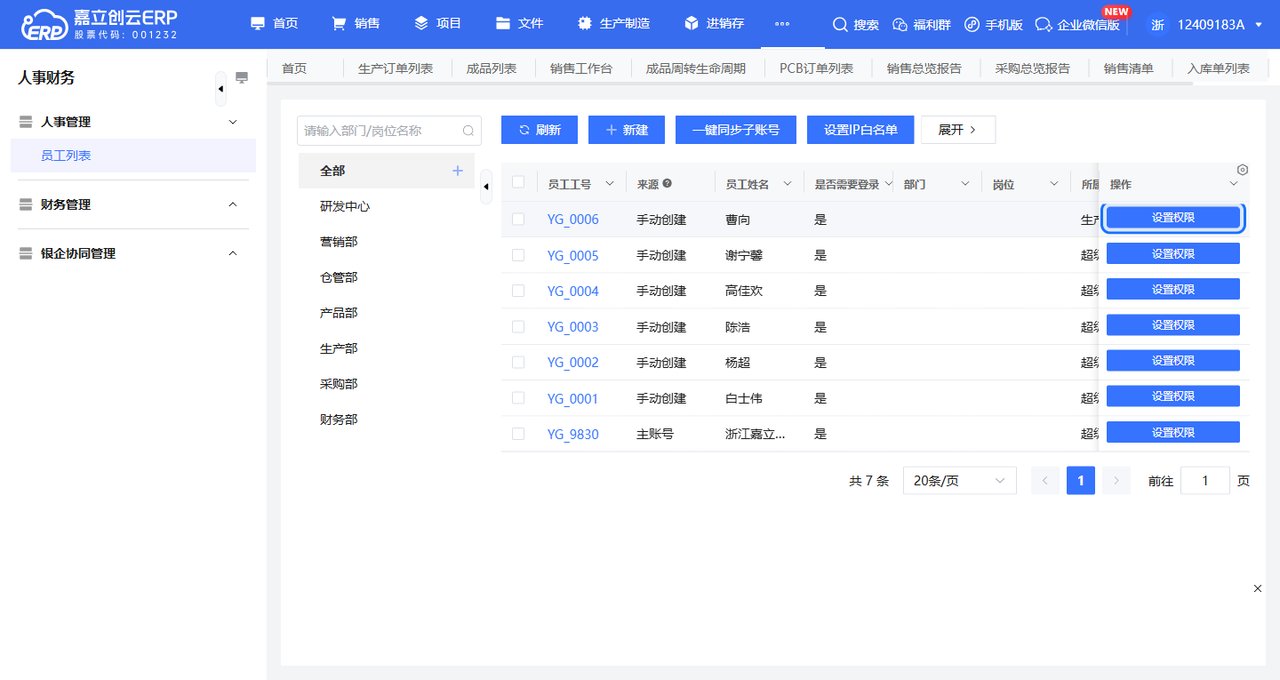Open the account 12409183A dropdown arrow
This screenshot has height=680, width=1280.
click(1258, 25)
